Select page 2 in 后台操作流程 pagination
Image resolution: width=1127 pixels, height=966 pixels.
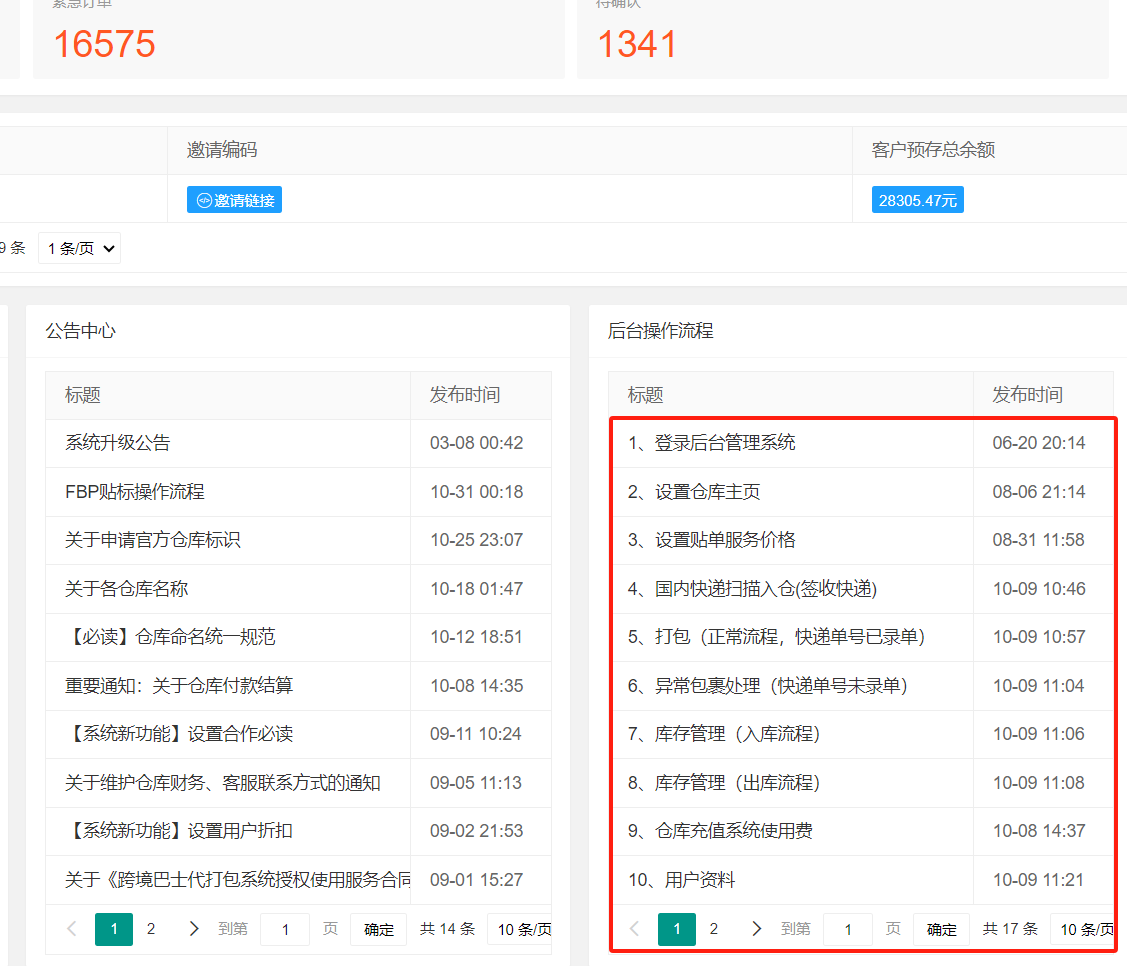click(x=714, y=929)
